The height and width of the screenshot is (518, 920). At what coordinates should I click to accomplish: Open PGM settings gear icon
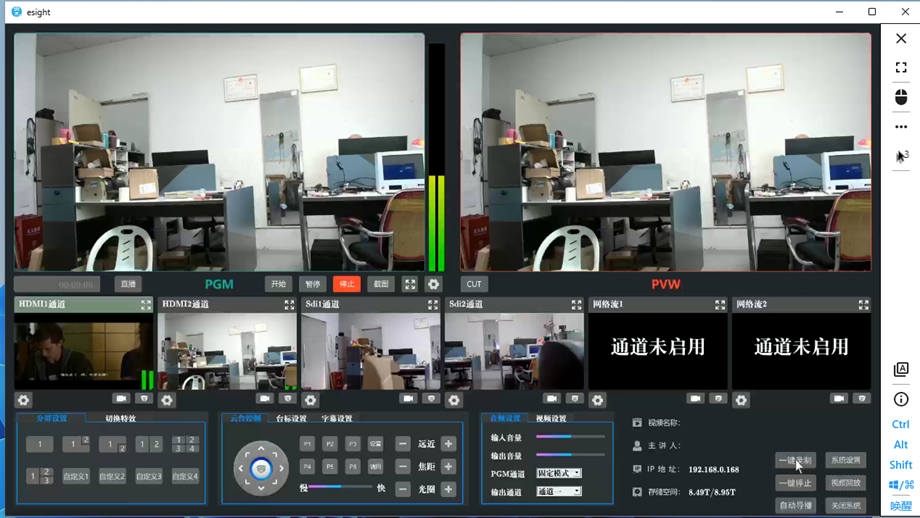coord(433,284)
